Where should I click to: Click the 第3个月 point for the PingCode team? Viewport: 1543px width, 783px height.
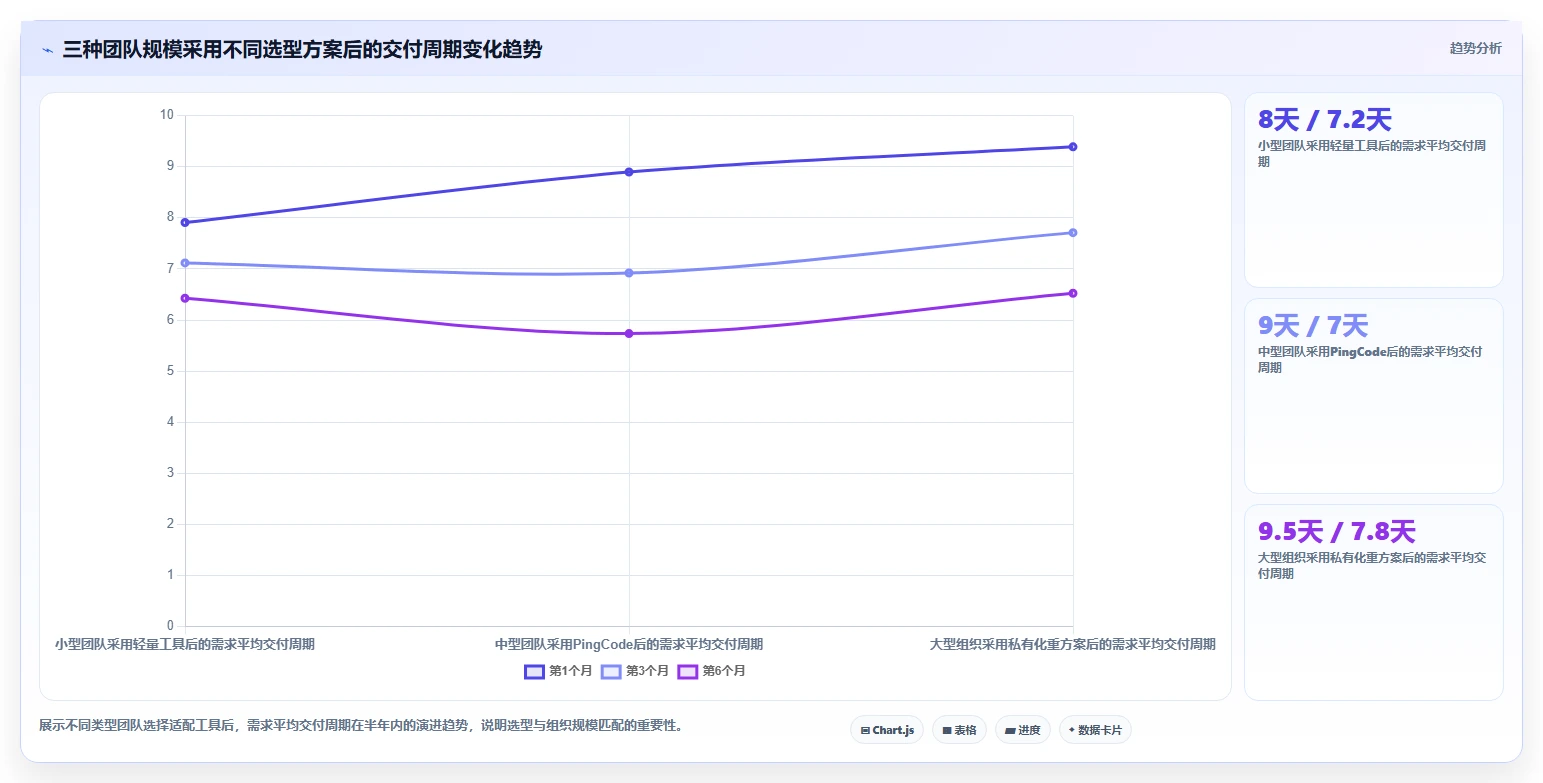point(629,273)
